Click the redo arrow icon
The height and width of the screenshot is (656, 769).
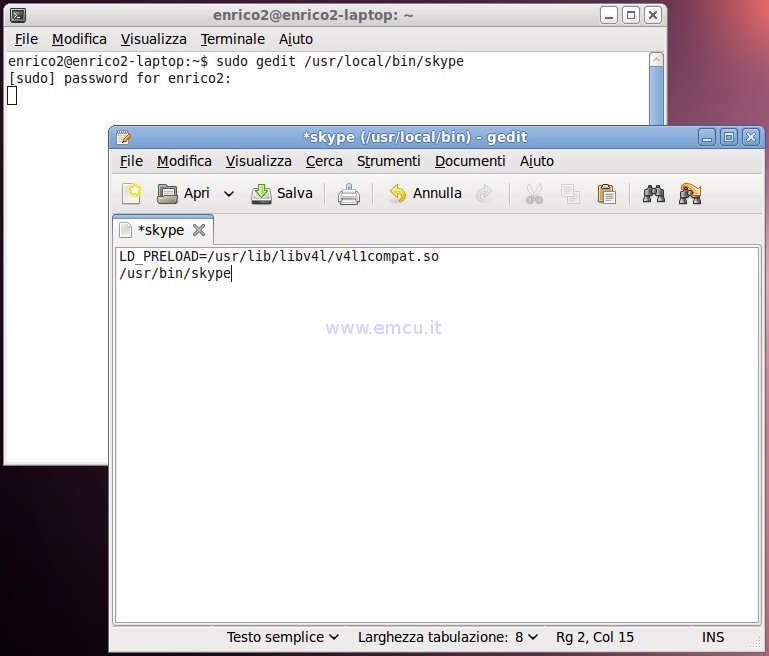pyautogui.click(x=484, y=194)
